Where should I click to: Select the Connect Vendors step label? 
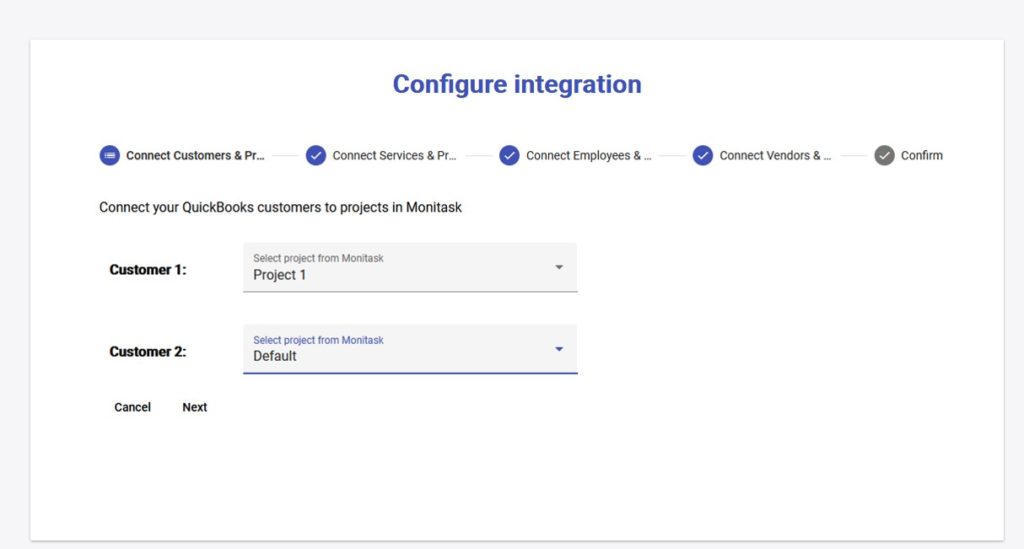point(775,156)
